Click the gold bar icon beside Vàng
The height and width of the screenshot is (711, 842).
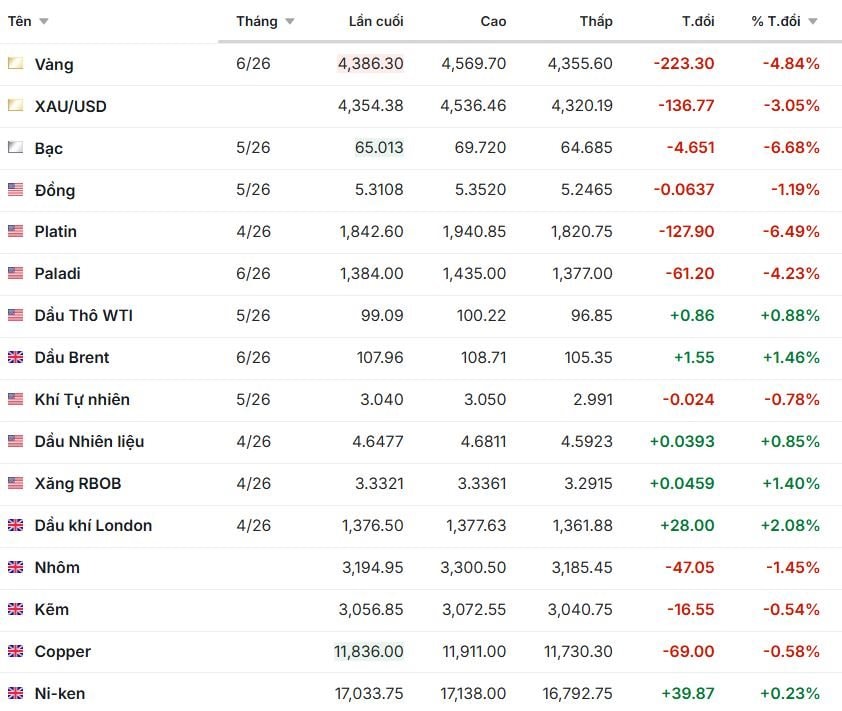pyautogui.click(x=15, y=64)
